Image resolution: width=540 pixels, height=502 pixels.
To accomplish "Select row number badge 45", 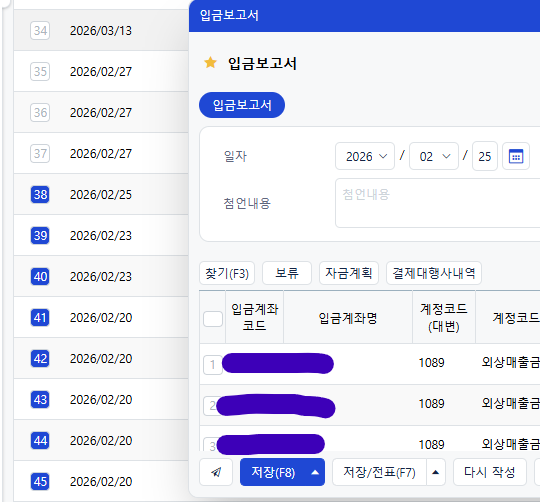I will (40, 481).
